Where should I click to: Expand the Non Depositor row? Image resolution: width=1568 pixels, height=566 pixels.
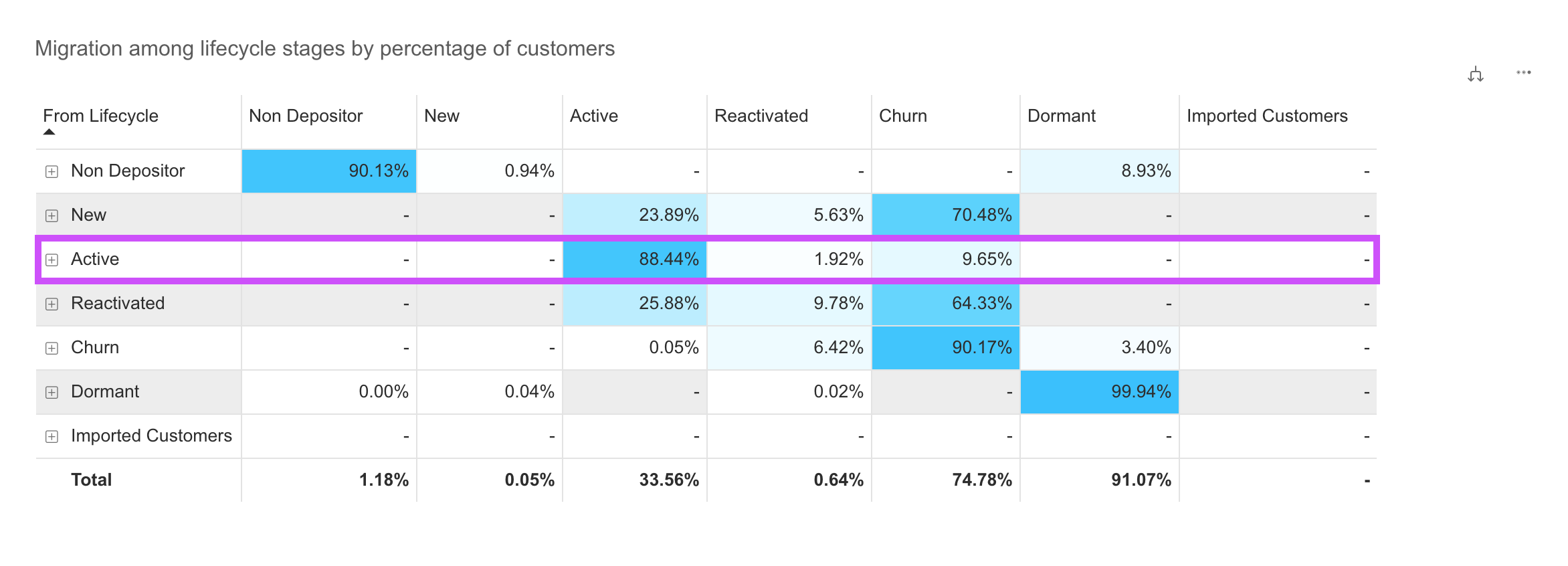pos(52,171)
